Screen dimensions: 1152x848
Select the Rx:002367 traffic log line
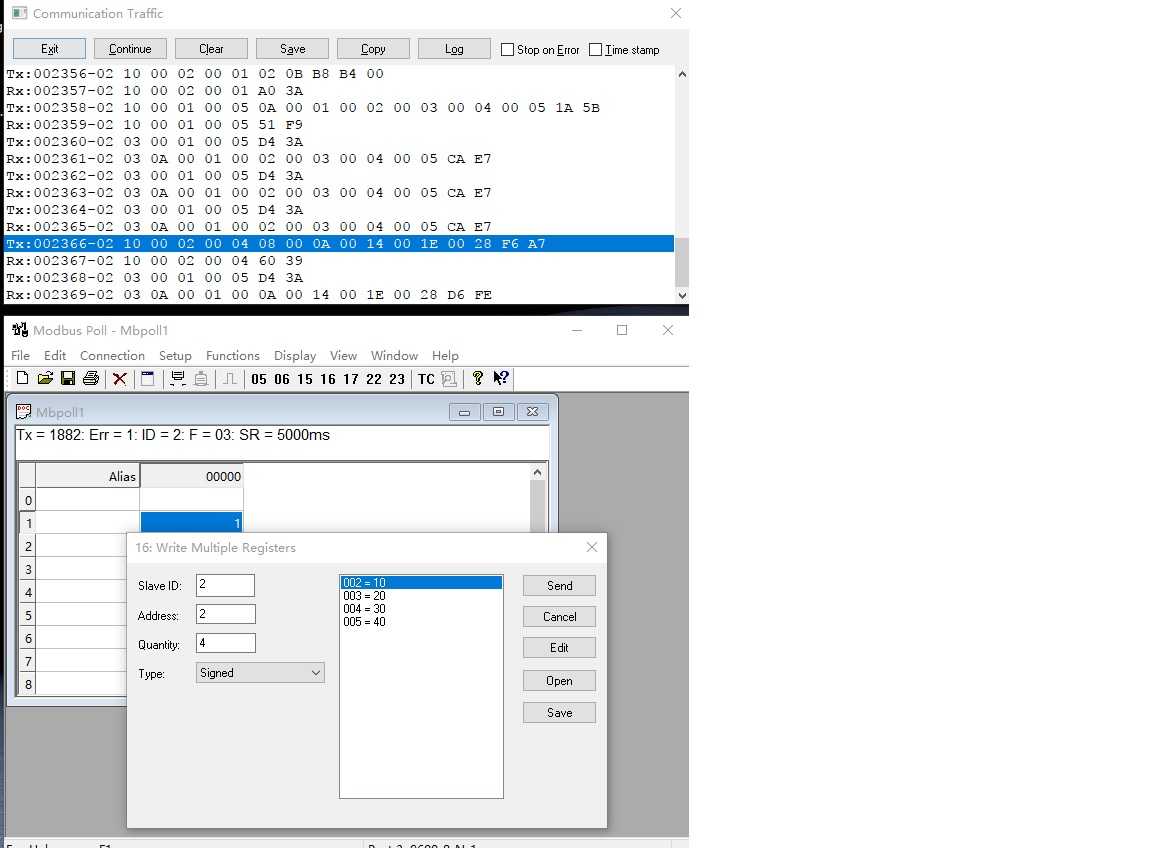click(x=339, y=261)
